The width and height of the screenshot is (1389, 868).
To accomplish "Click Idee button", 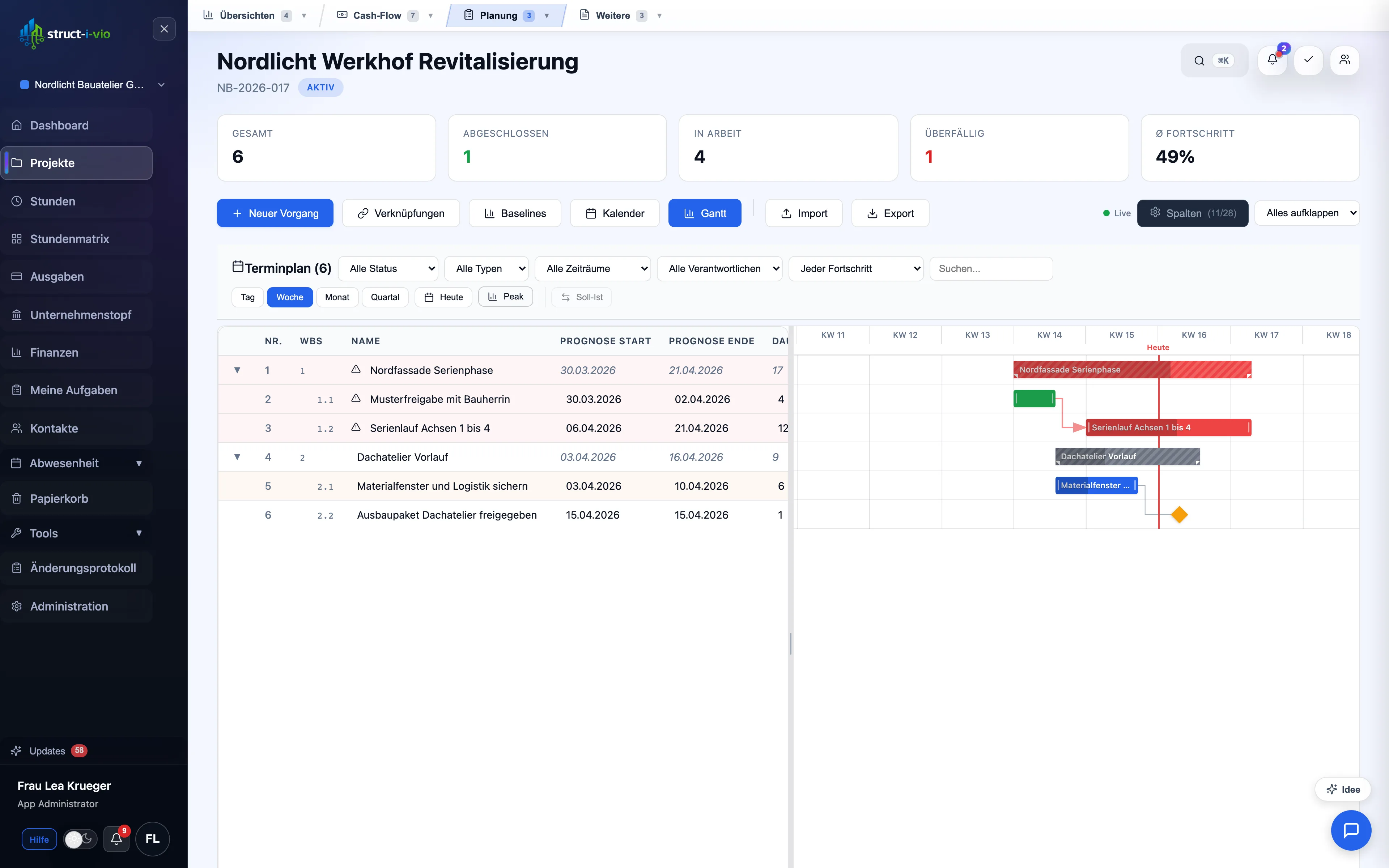I will click(x=1343, y=790).
